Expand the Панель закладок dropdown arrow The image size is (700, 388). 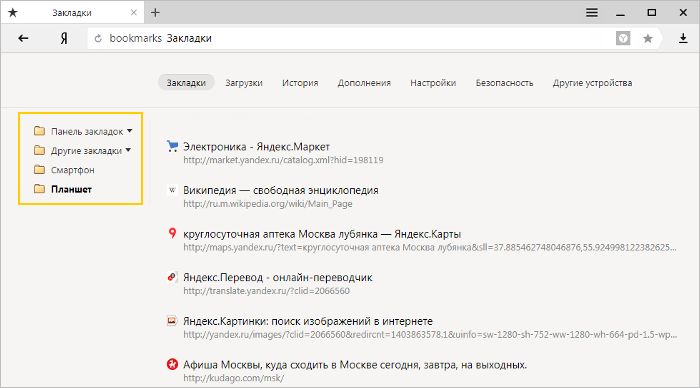[129, 131]
